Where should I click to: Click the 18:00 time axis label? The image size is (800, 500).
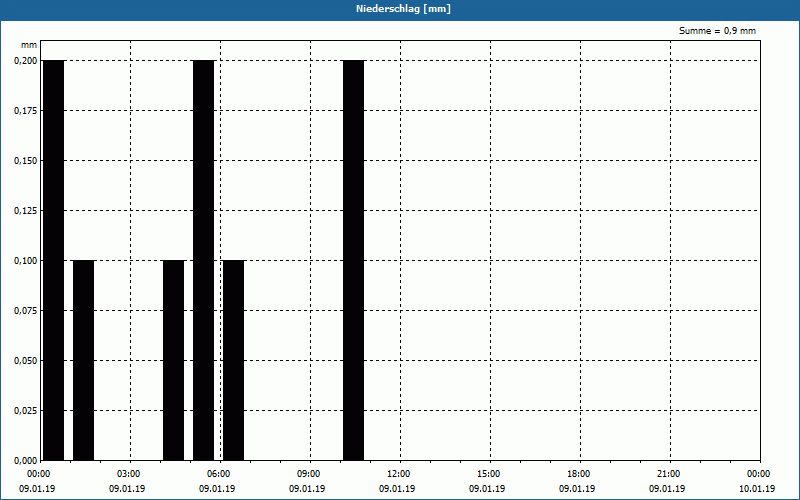579,474
